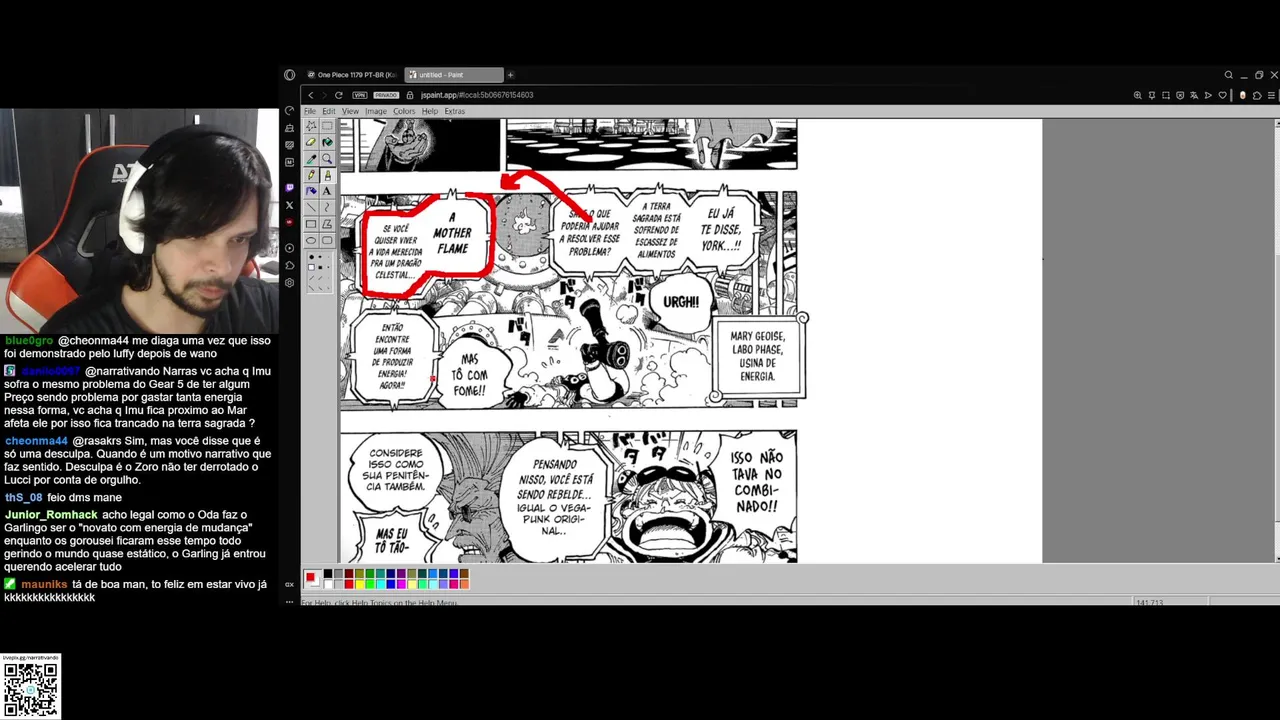This screenshot has height=720, width=1280.
Task: Pick the black color swatch
Action: coord(328,574)
